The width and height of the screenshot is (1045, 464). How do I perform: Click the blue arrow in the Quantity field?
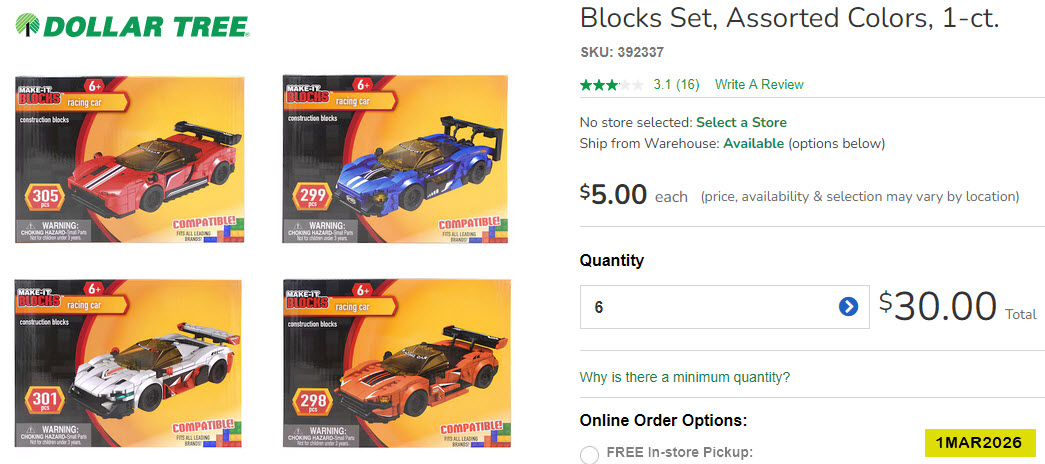coord(848,307)
